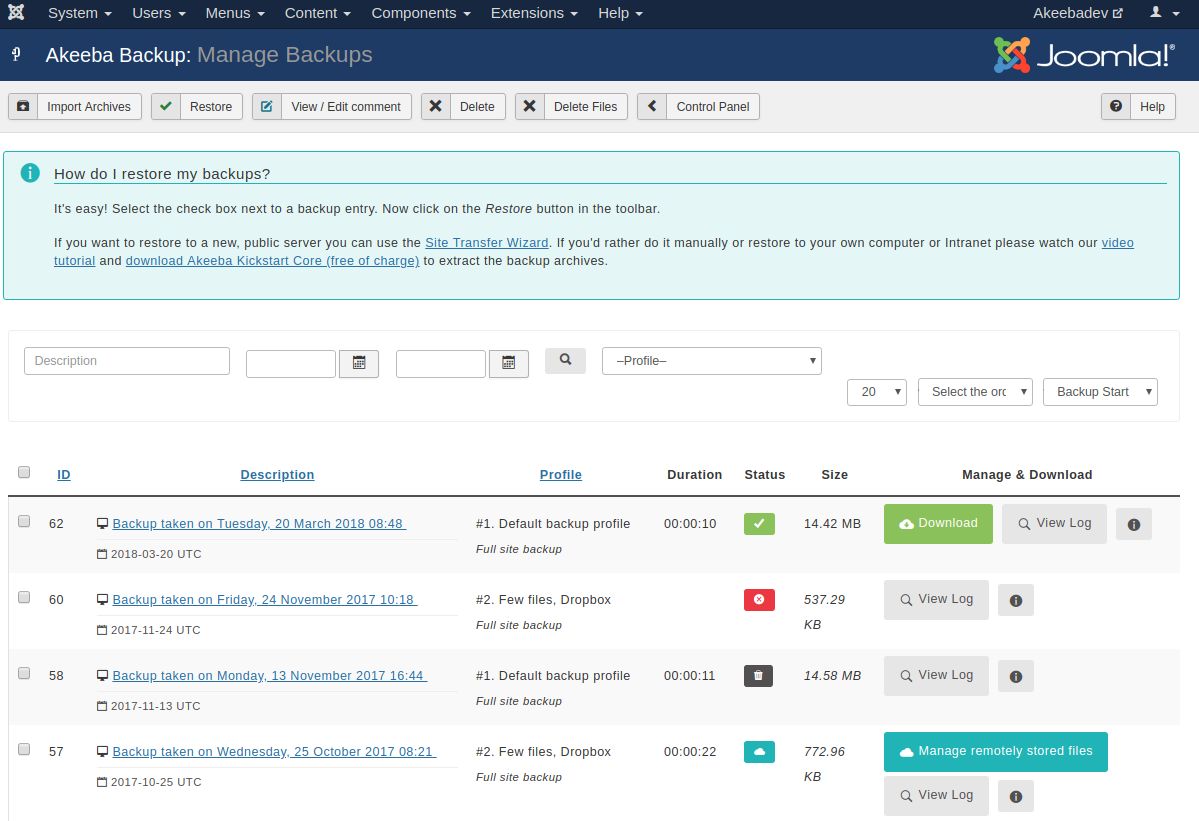Open the Backup Start sort dropdown
The image size is (1199, 821).
tap(1100, 392)
